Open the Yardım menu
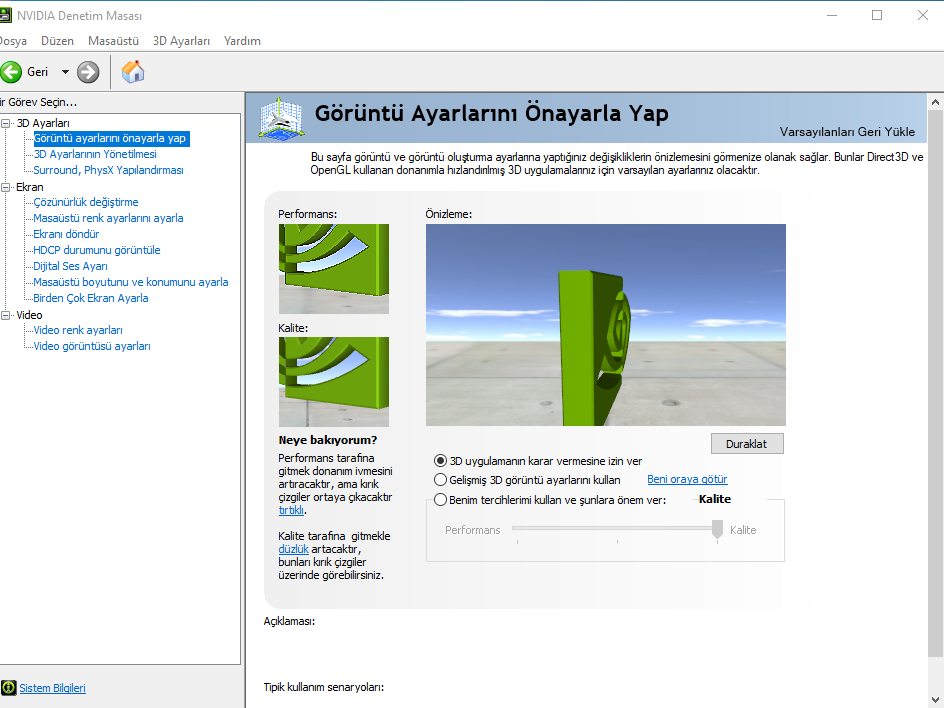This screenshot has width=944, height=708. (x=242, y=41)
